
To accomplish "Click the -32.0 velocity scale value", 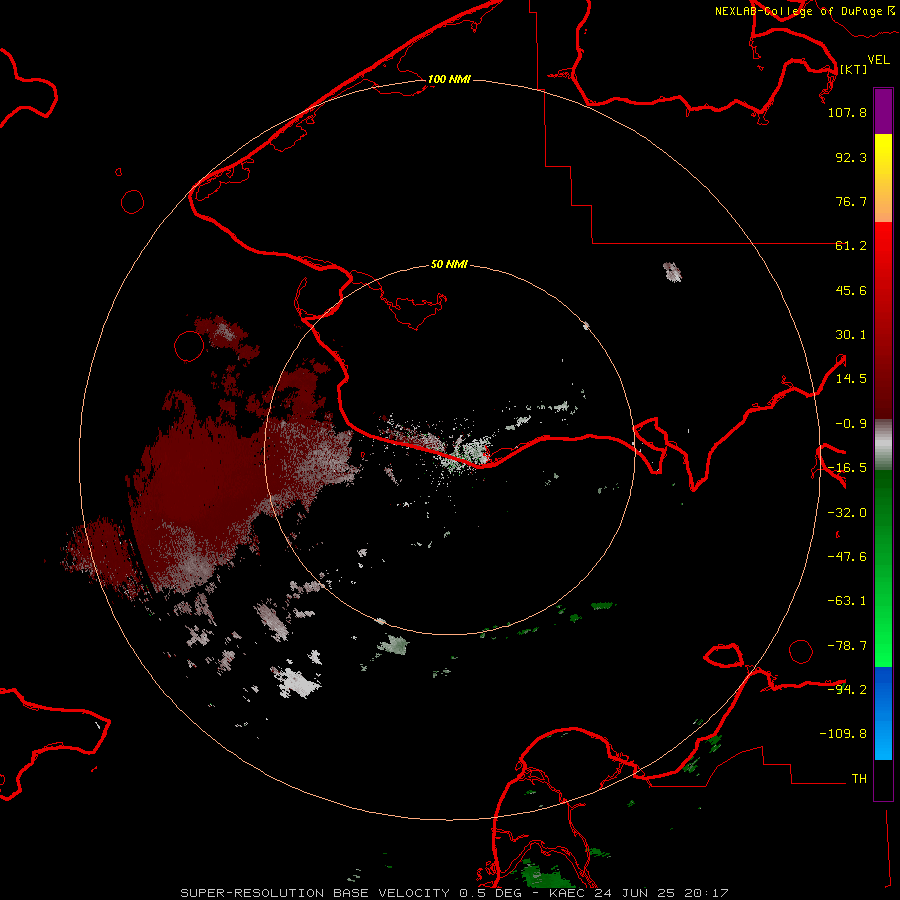I will pyautogui.click(x=847, y=513).
